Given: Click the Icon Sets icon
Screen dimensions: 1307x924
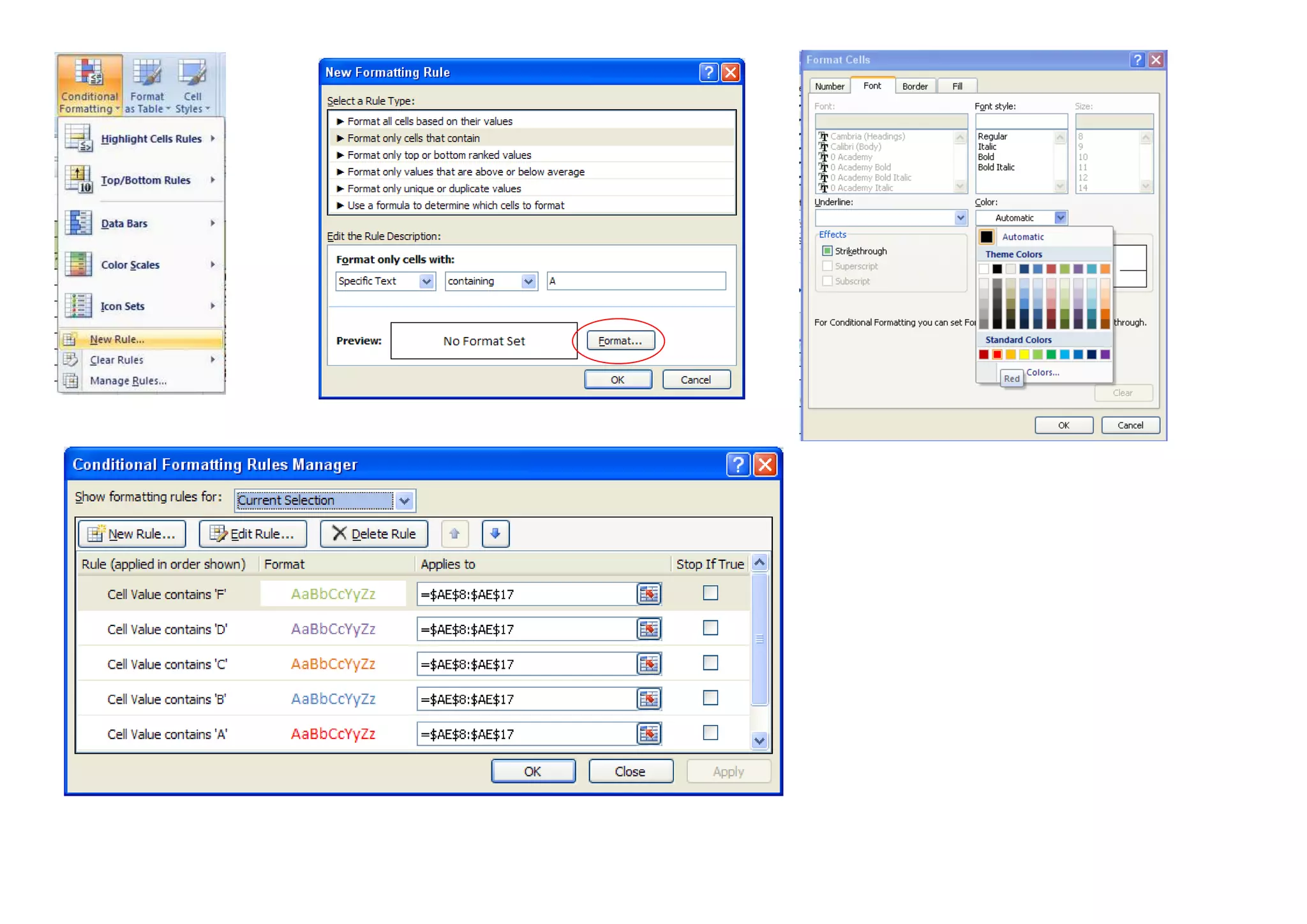Looking at the screenshot, I should 79,306.
